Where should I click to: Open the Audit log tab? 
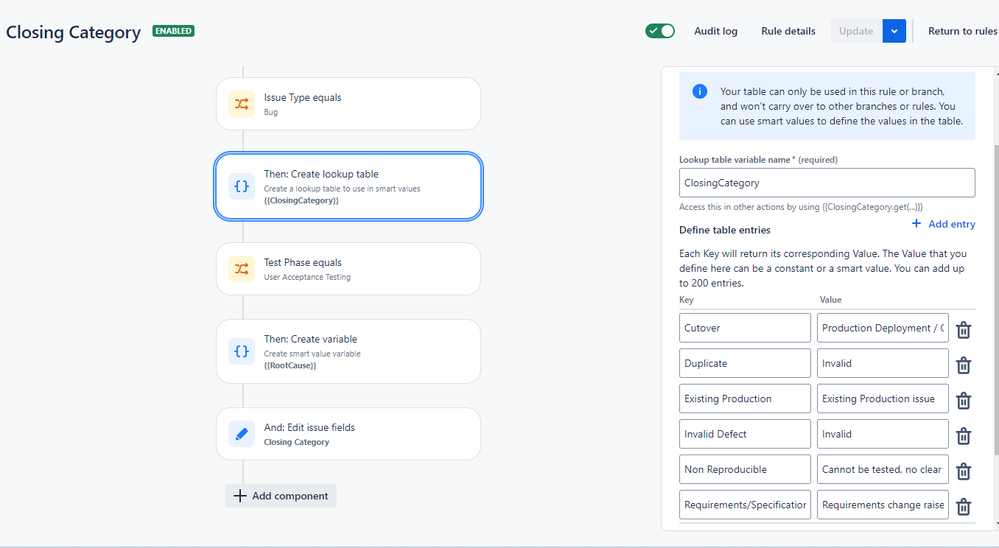point(715,31)
